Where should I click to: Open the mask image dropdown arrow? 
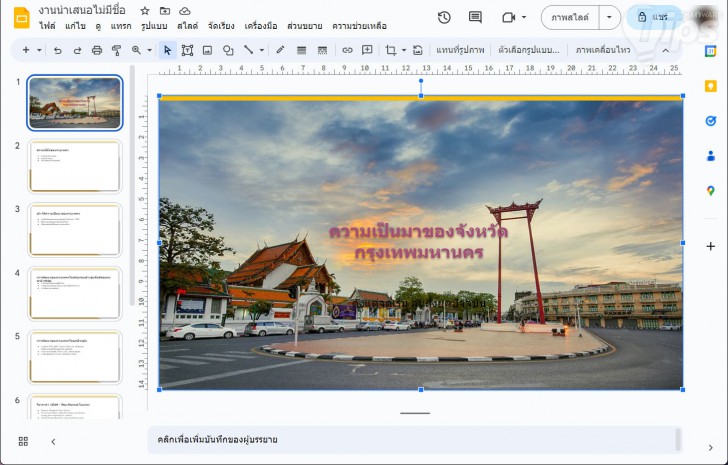tap(403, 50)
